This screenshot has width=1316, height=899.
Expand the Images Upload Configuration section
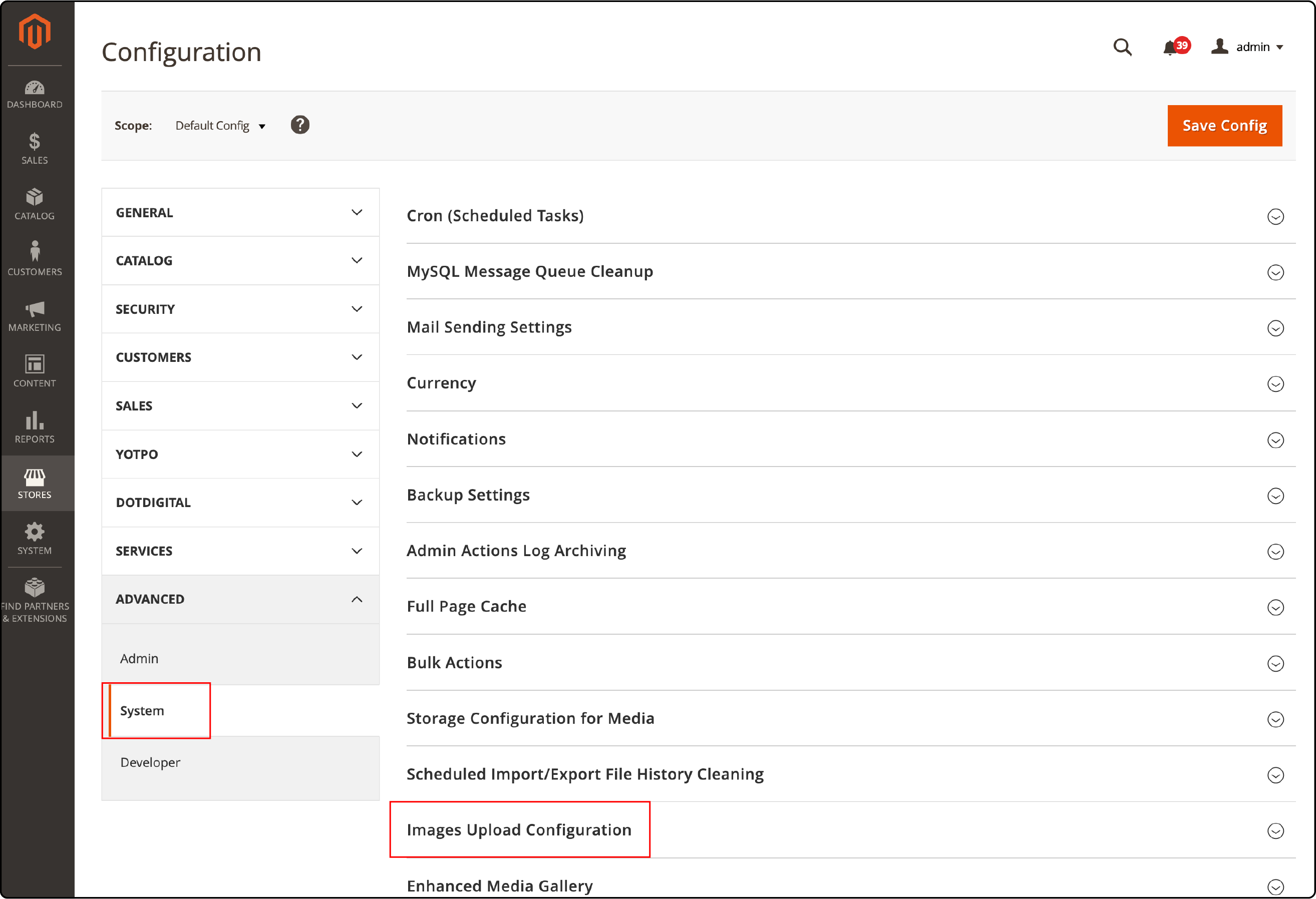click(x=1275, y=830)
